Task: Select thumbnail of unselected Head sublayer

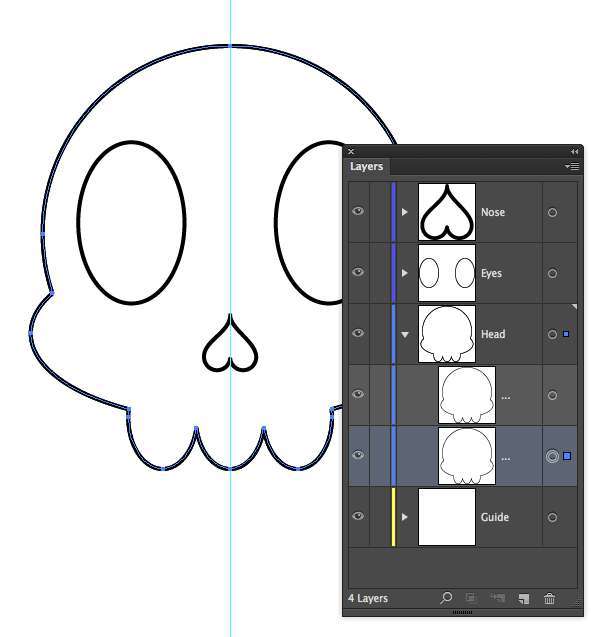Action: coord(467,395)
